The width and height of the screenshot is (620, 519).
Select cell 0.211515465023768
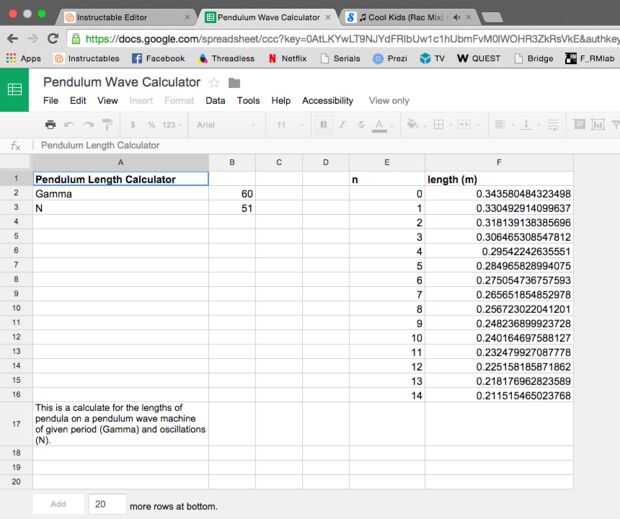tap(499, 396)
